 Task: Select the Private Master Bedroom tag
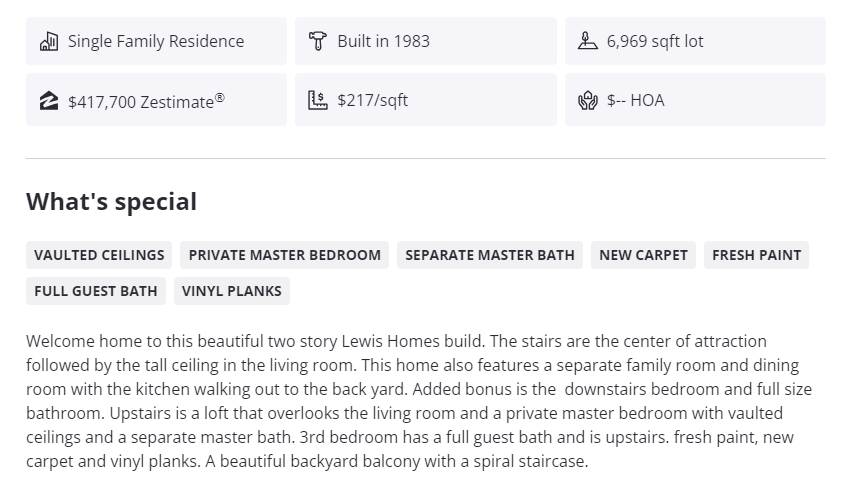[285, 255]
